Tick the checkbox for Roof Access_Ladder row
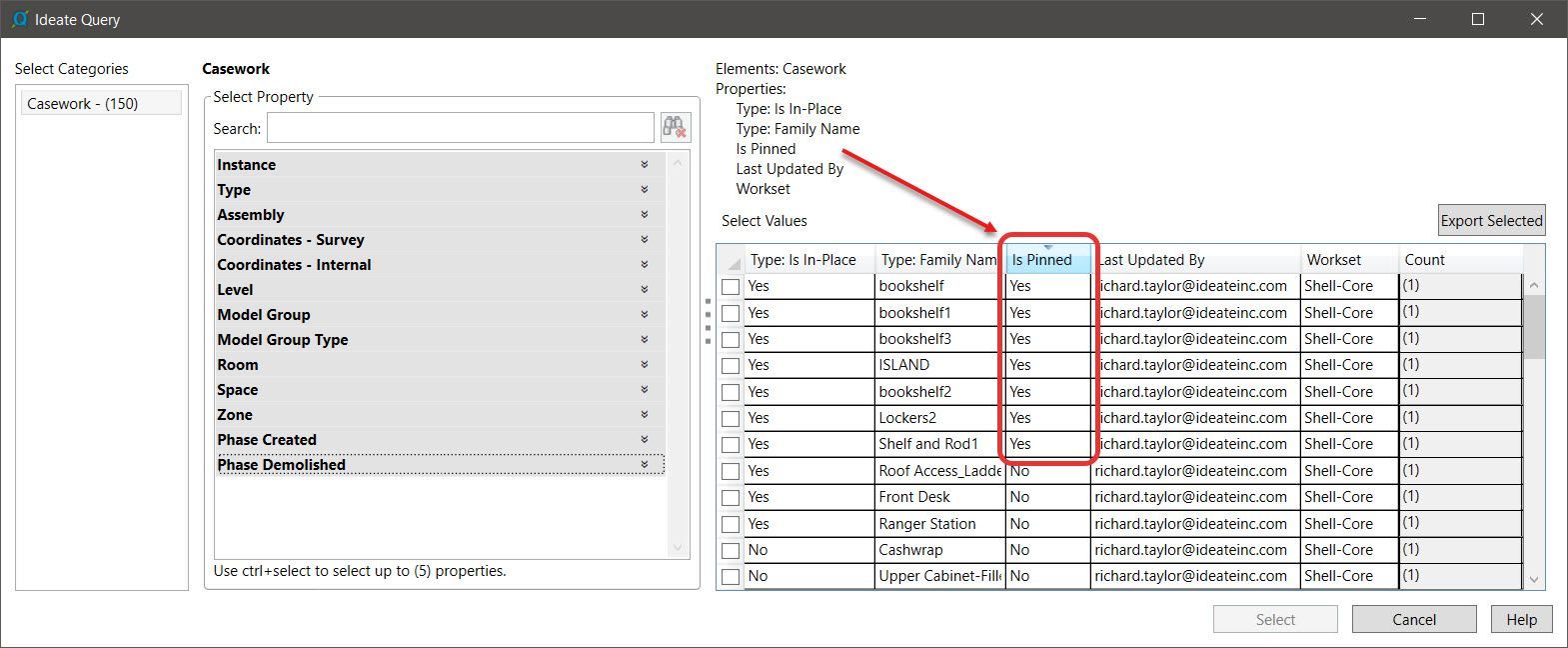This screenshot has height=648, width=1568. click(731, 471)
